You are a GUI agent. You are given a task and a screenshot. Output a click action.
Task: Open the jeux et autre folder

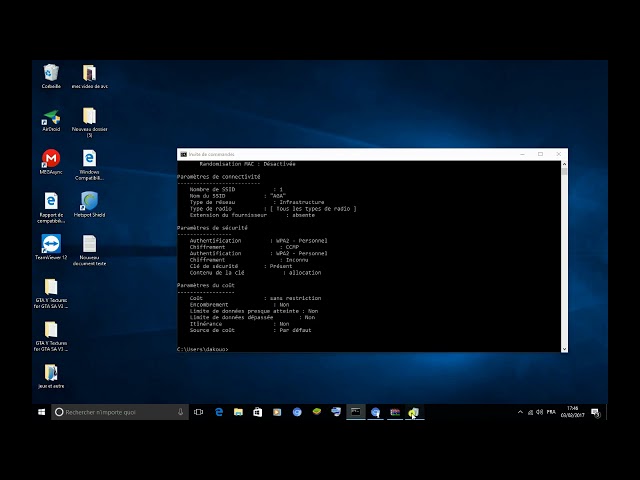(x=51, y=372)
